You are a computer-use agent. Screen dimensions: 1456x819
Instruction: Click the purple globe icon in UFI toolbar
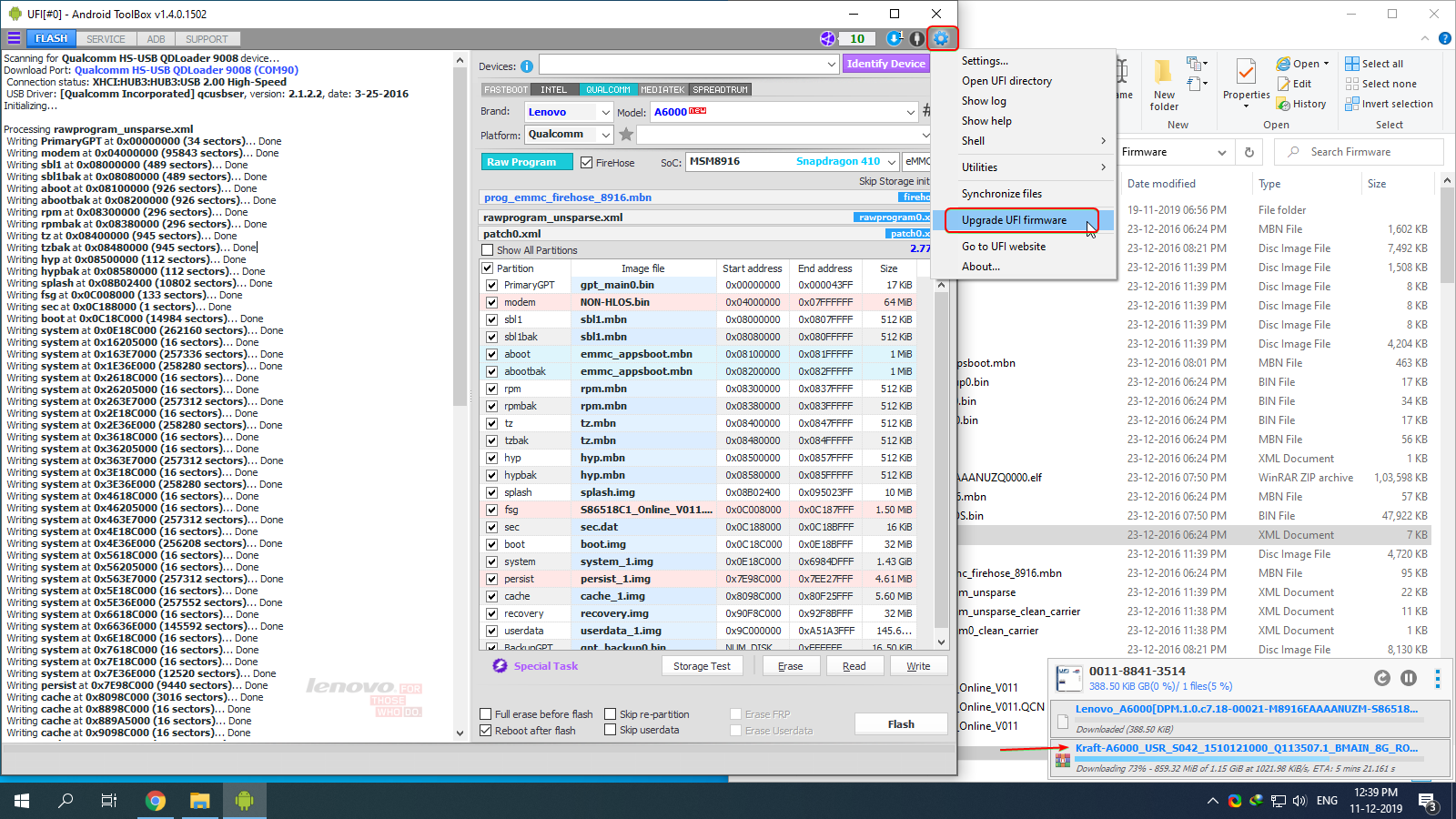tap(827, 38)
